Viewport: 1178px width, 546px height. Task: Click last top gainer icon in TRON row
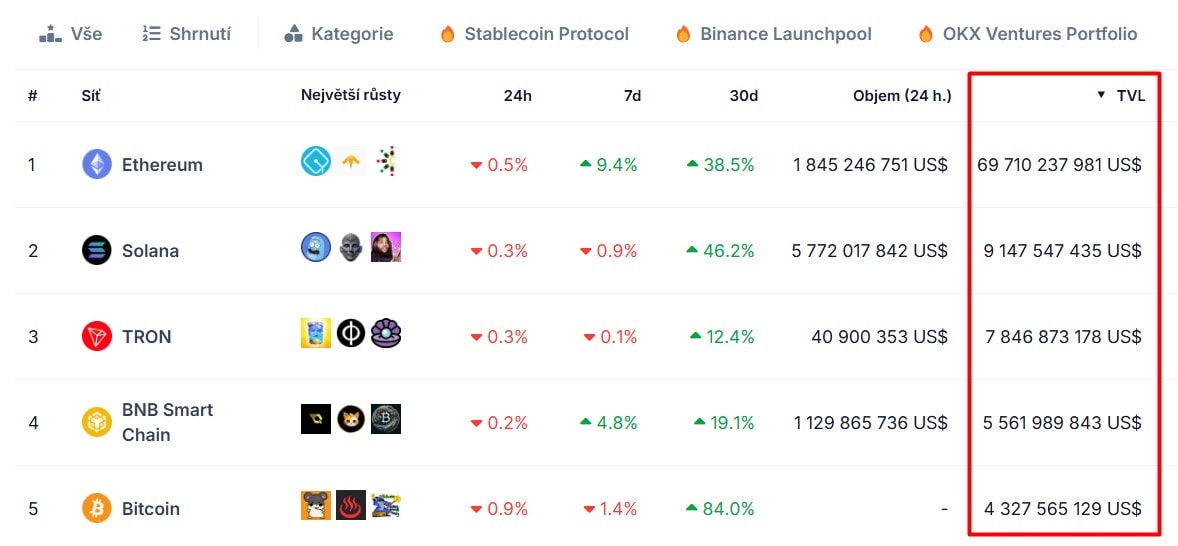click(x=386, y=333)
